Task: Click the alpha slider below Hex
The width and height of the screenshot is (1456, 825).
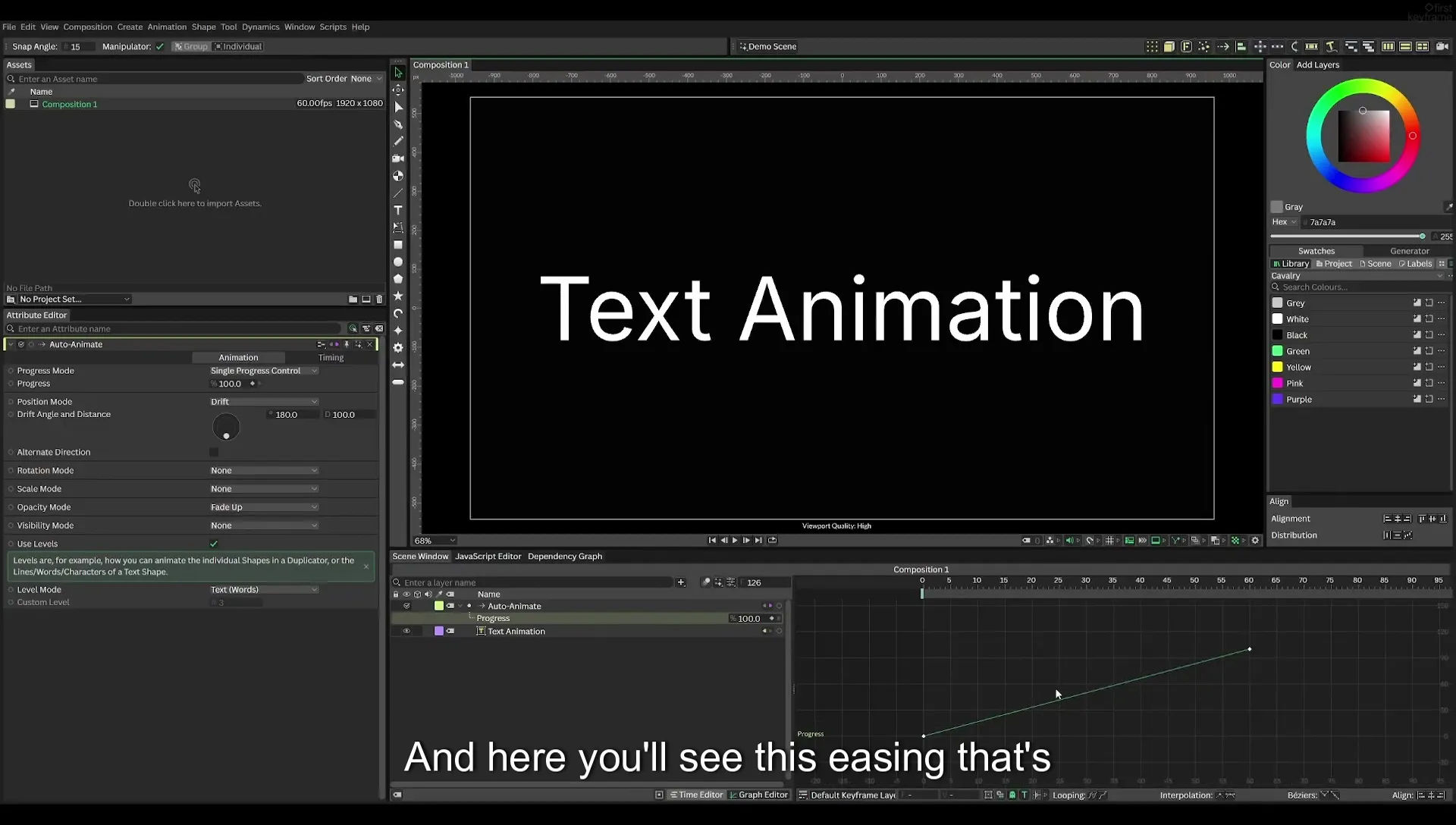Action: click(x=1348, y=237)
